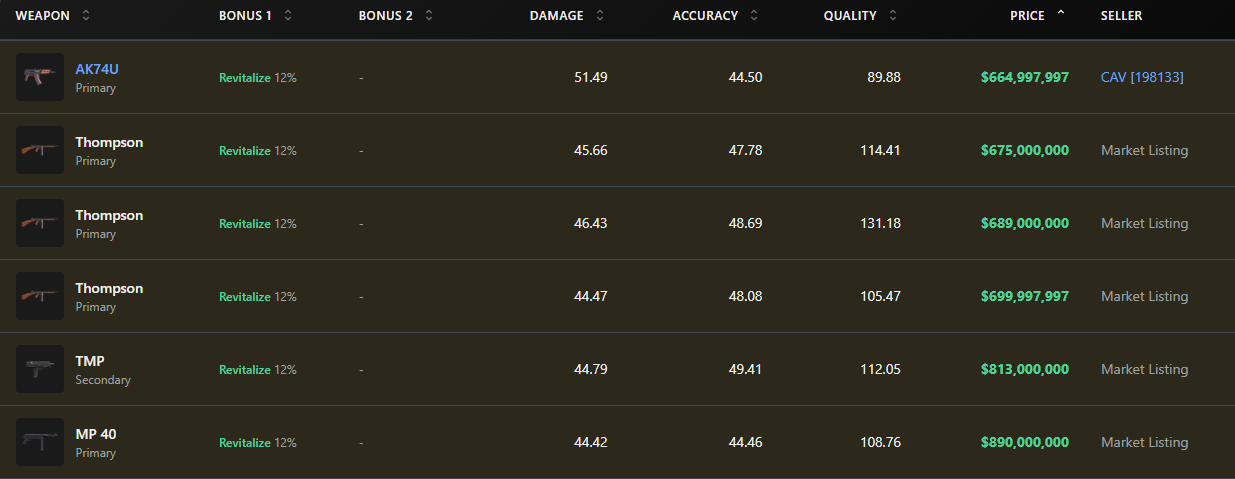The height and width of the screenshot is (479, 1235).
Task: Open Market Listing for the TMP
Action: 1144,369
